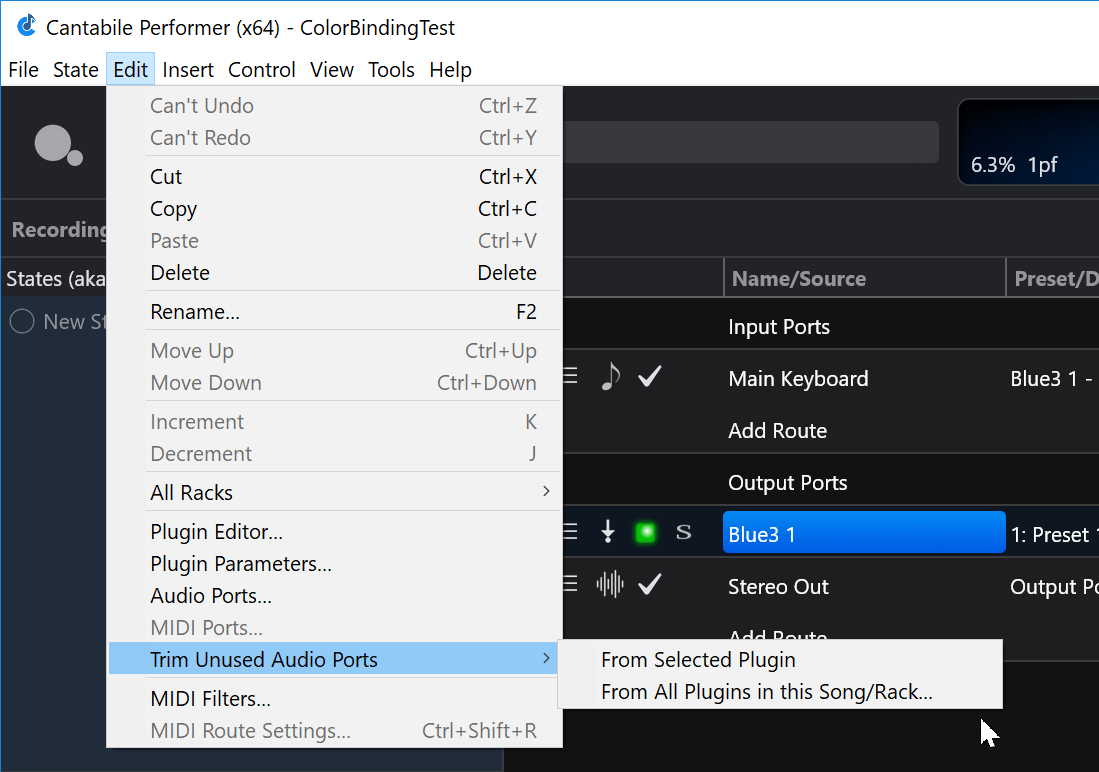Select Trim Unused Audio Ports menu entry

click(x=335, y=659)
